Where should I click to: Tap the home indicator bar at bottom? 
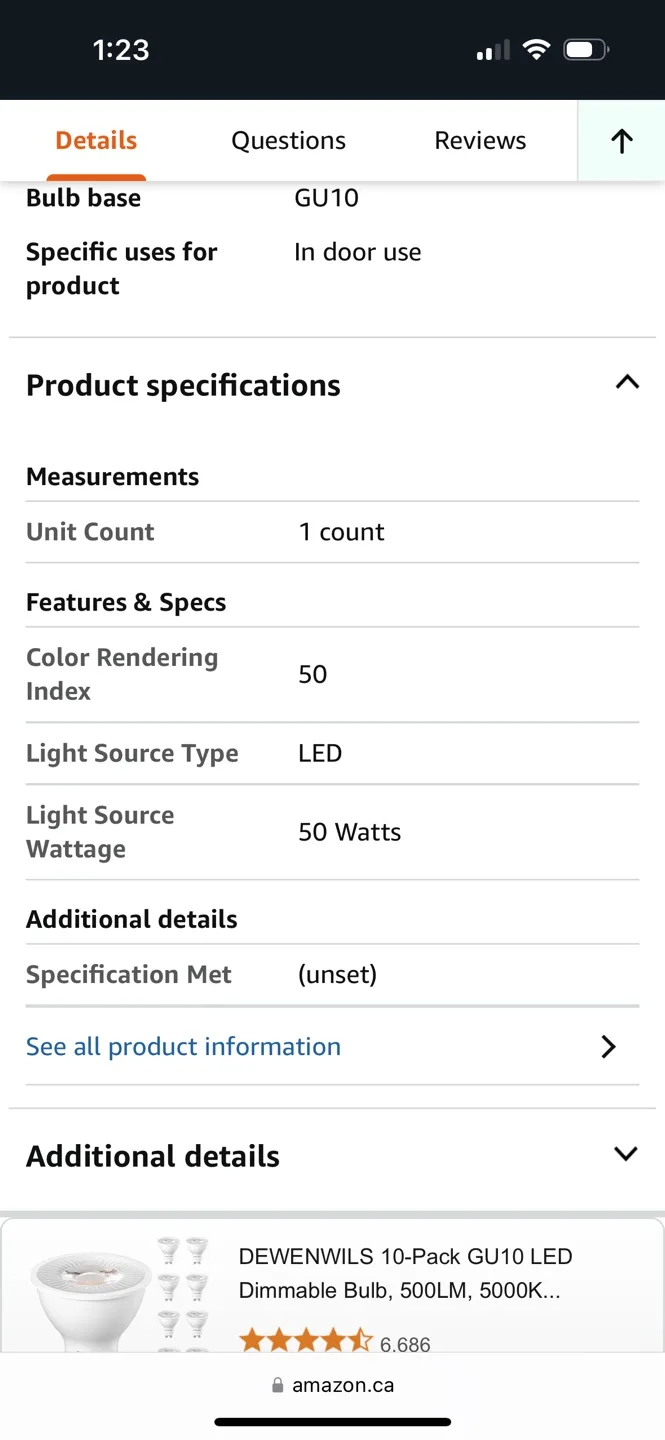(332, 1420)
